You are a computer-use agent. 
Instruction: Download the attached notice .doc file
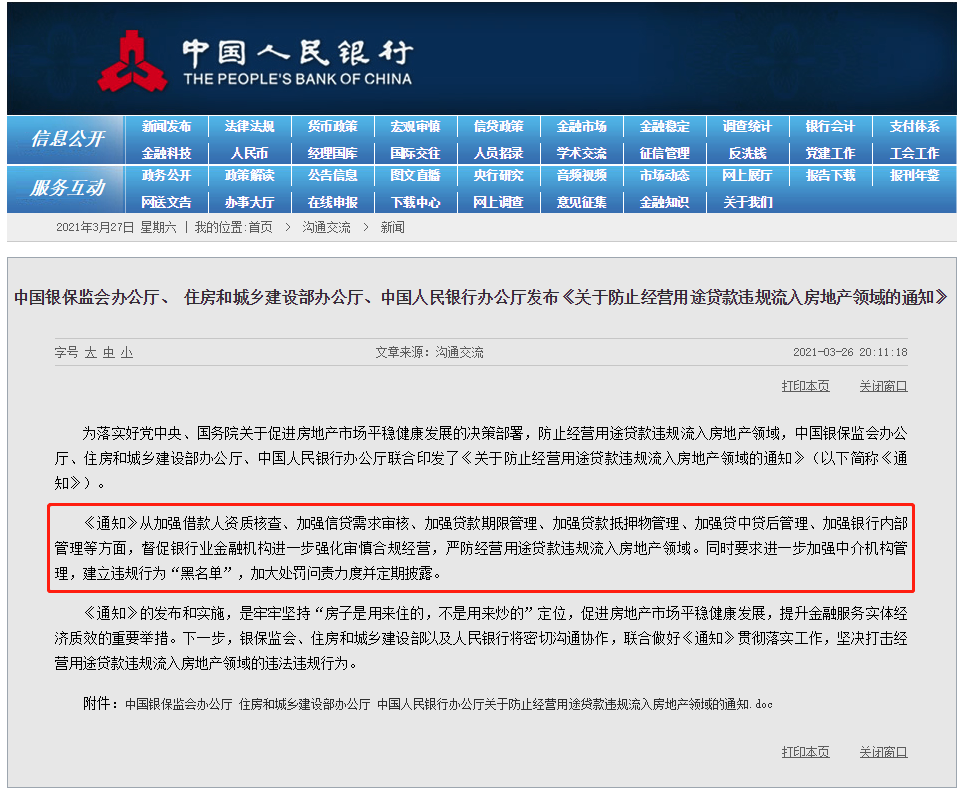coord(449,704)
